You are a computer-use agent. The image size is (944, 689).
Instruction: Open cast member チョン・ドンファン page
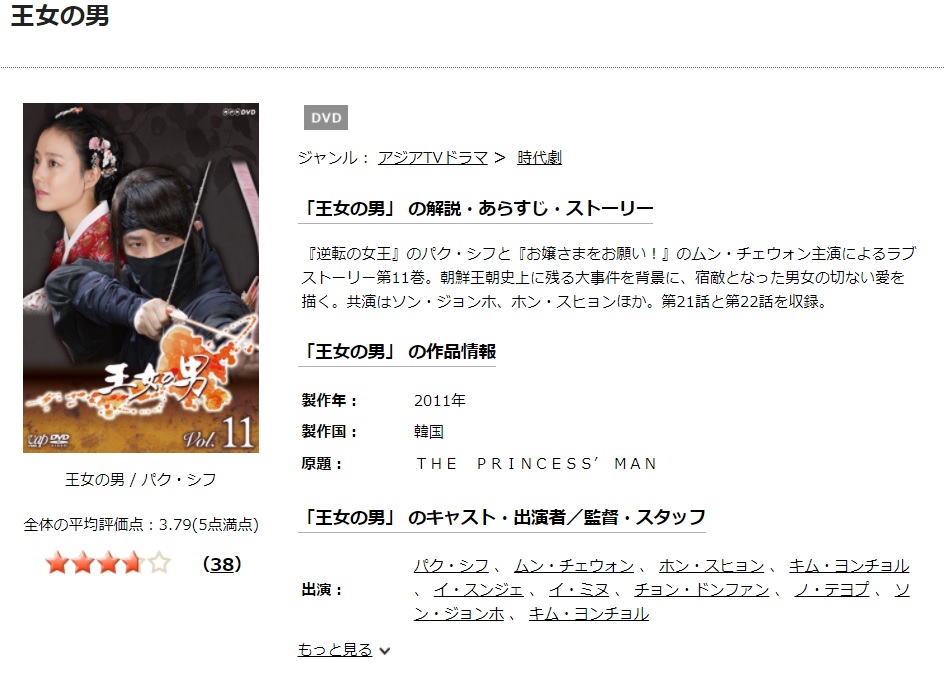click(x=701, y=590)
